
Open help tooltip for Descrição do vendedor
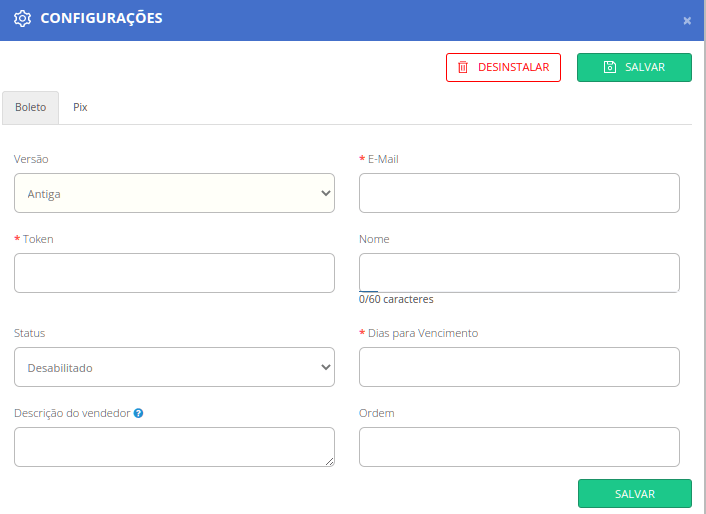139,413
